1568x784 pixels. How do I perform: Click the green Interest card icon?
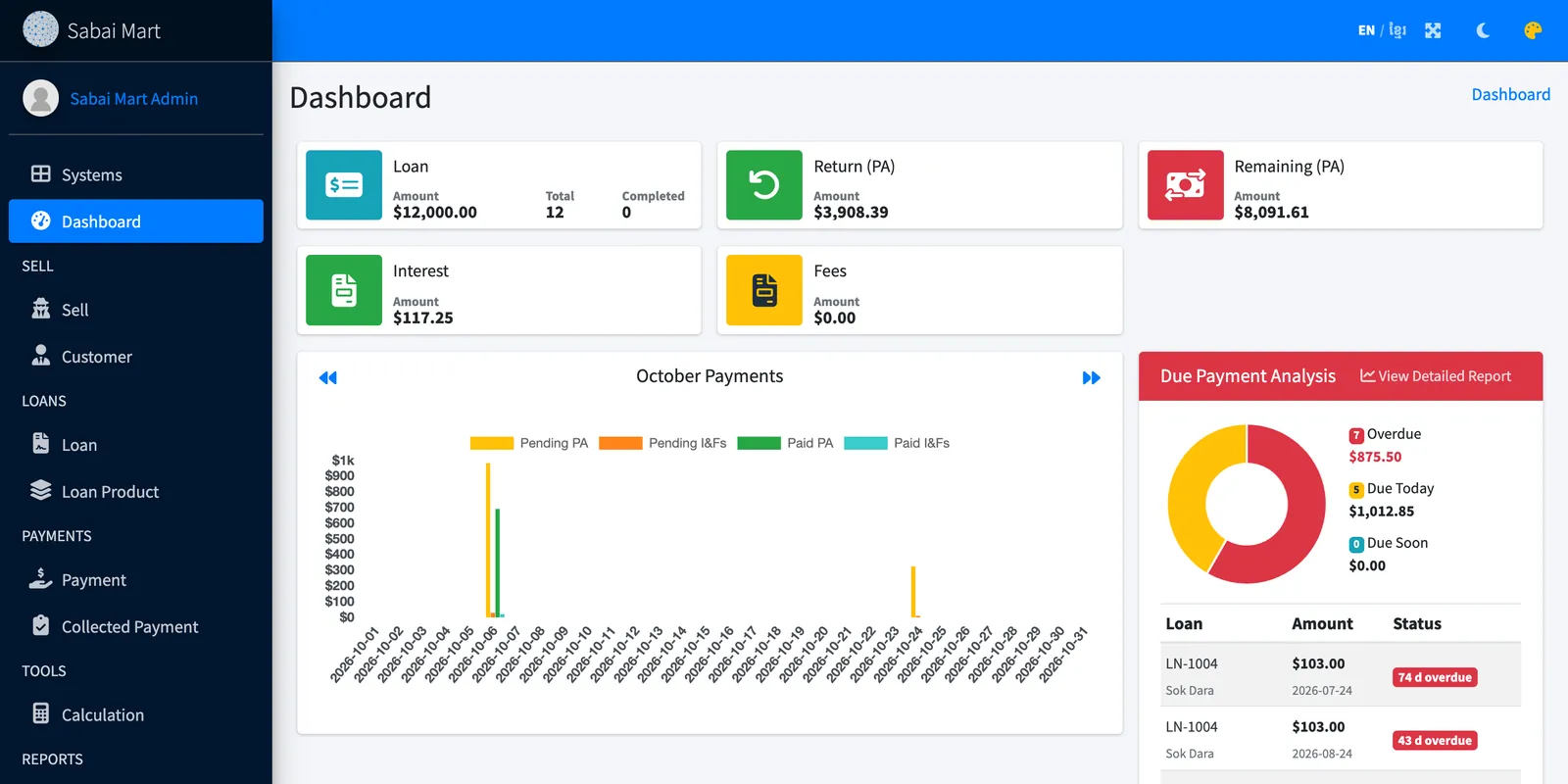[x=344, y=290]
